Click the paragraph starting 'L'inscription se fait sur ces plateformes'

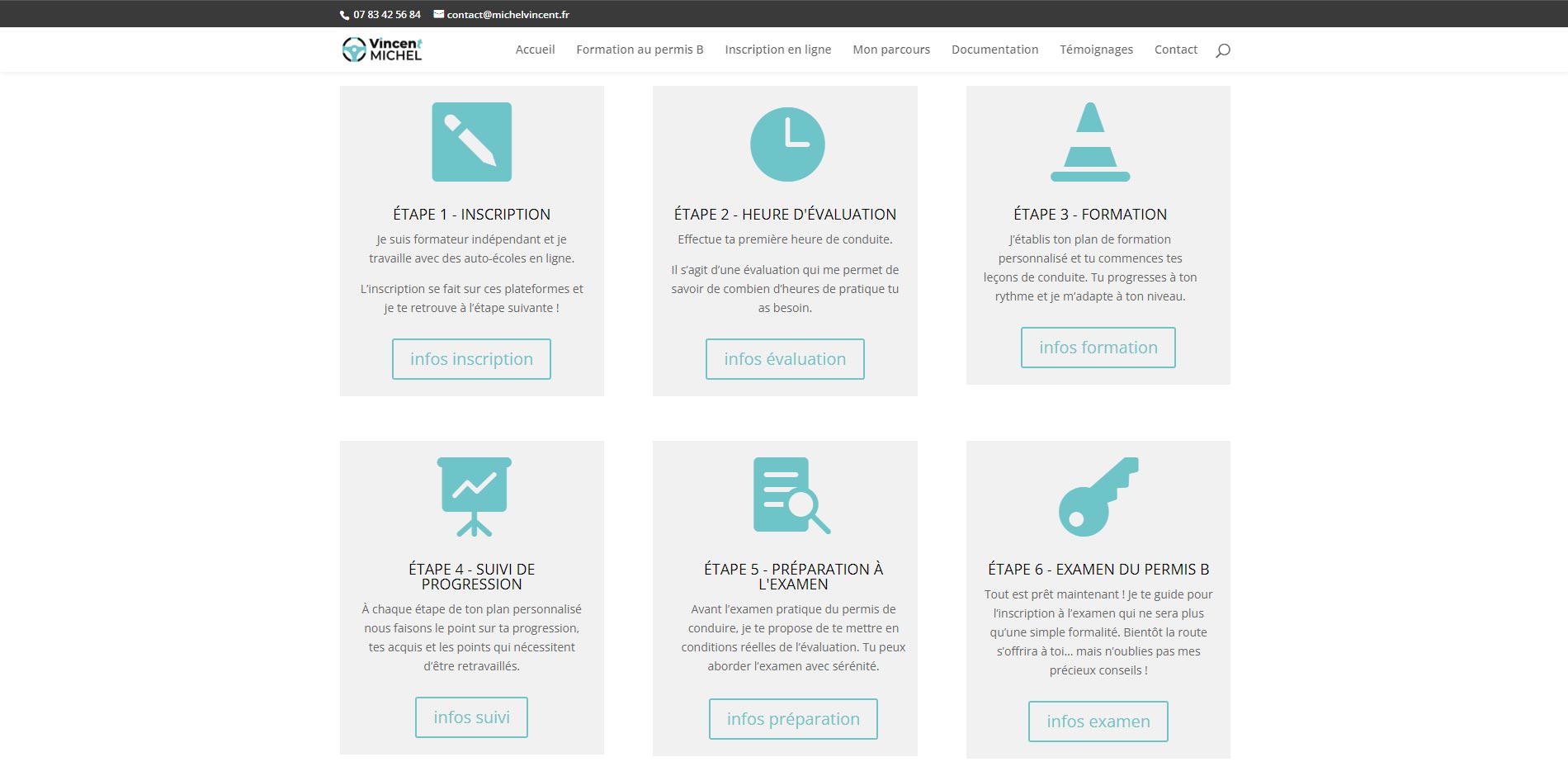tap(471, 298)
